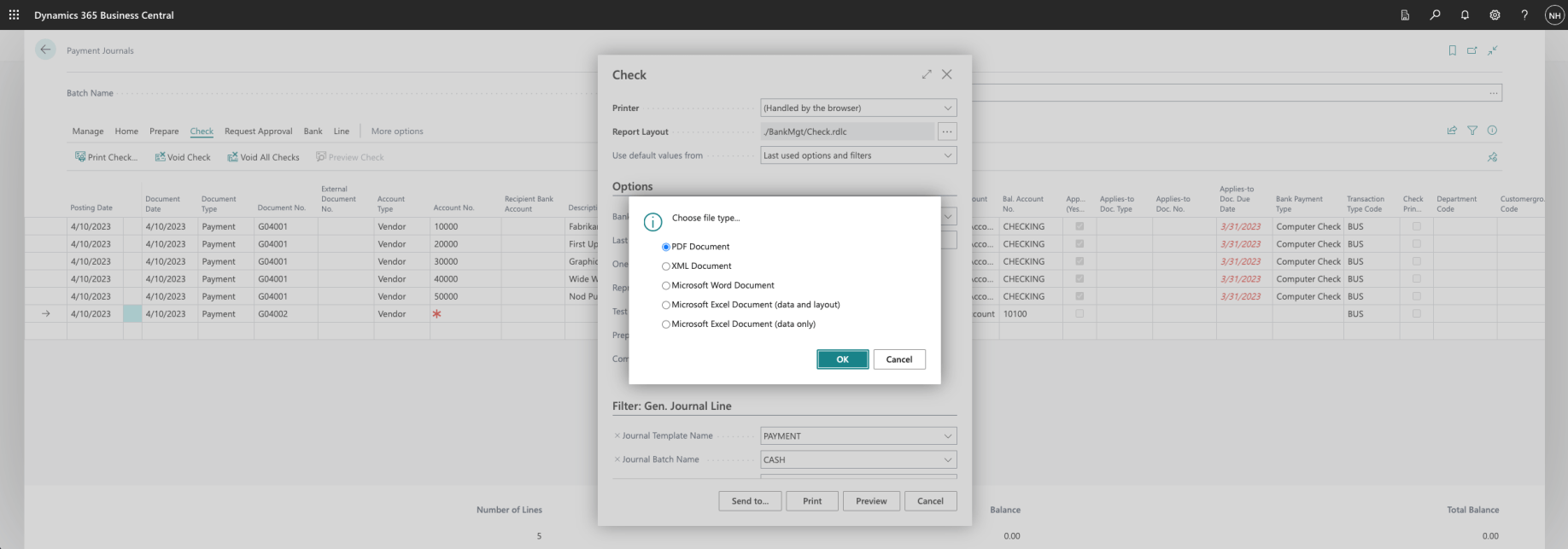The width and height of the screenshot is (1568, 549).
Task: Toggle Check Printed checkbox in the 10000 row
Action: [1417, 226]
